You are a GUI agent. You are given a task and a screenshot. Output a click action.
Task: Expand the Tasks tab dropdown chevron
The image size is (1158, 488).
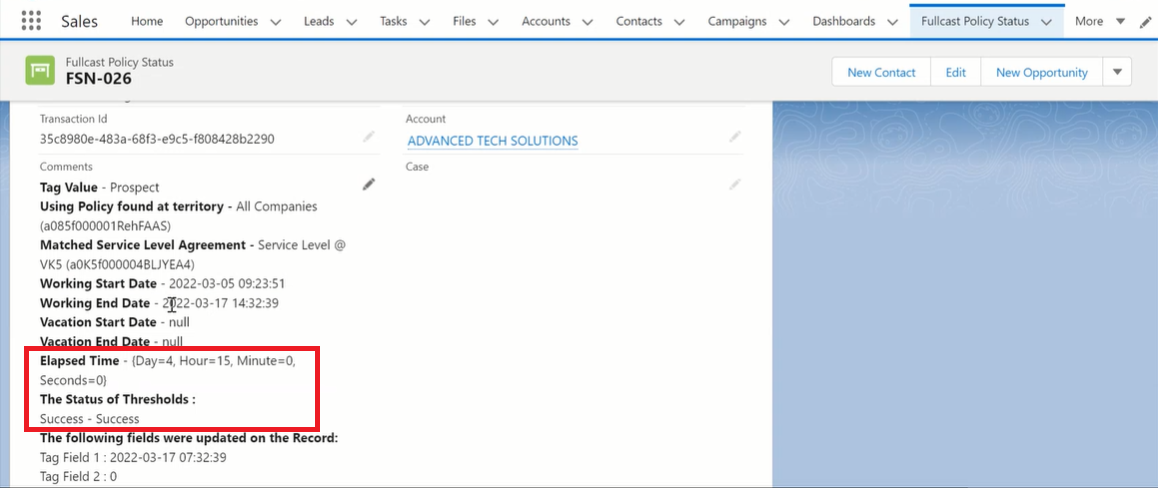pos(425,22)
